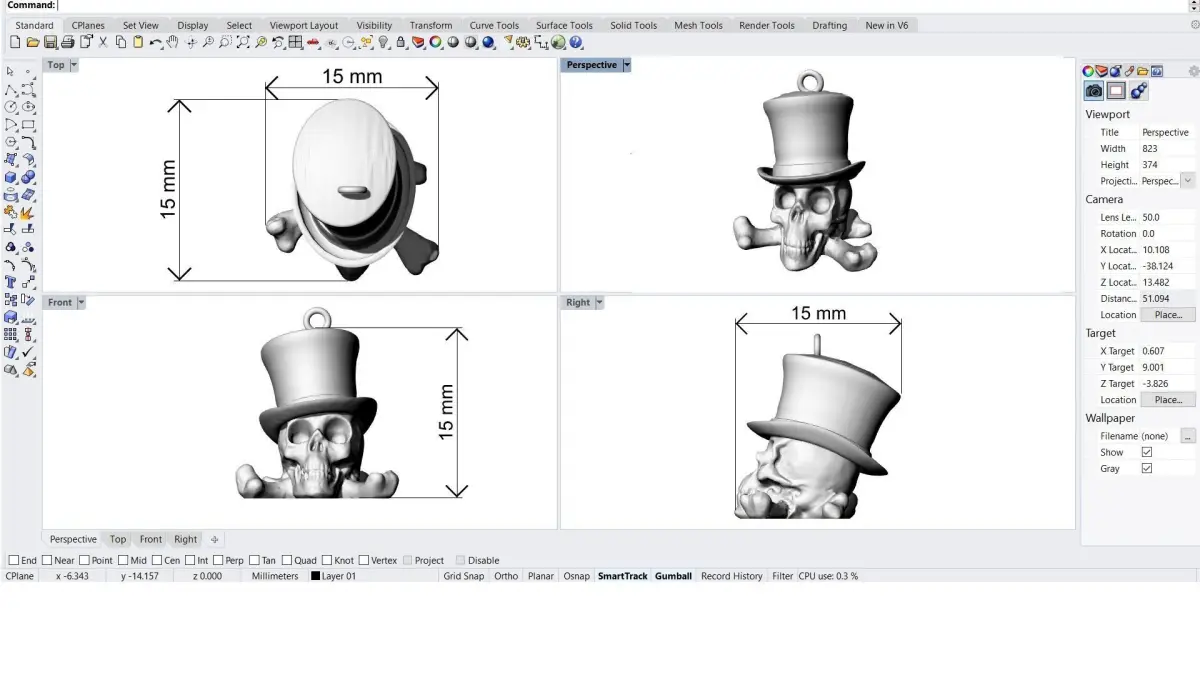Click the wallpaper Filename browse button

(x=1188, y=436)
